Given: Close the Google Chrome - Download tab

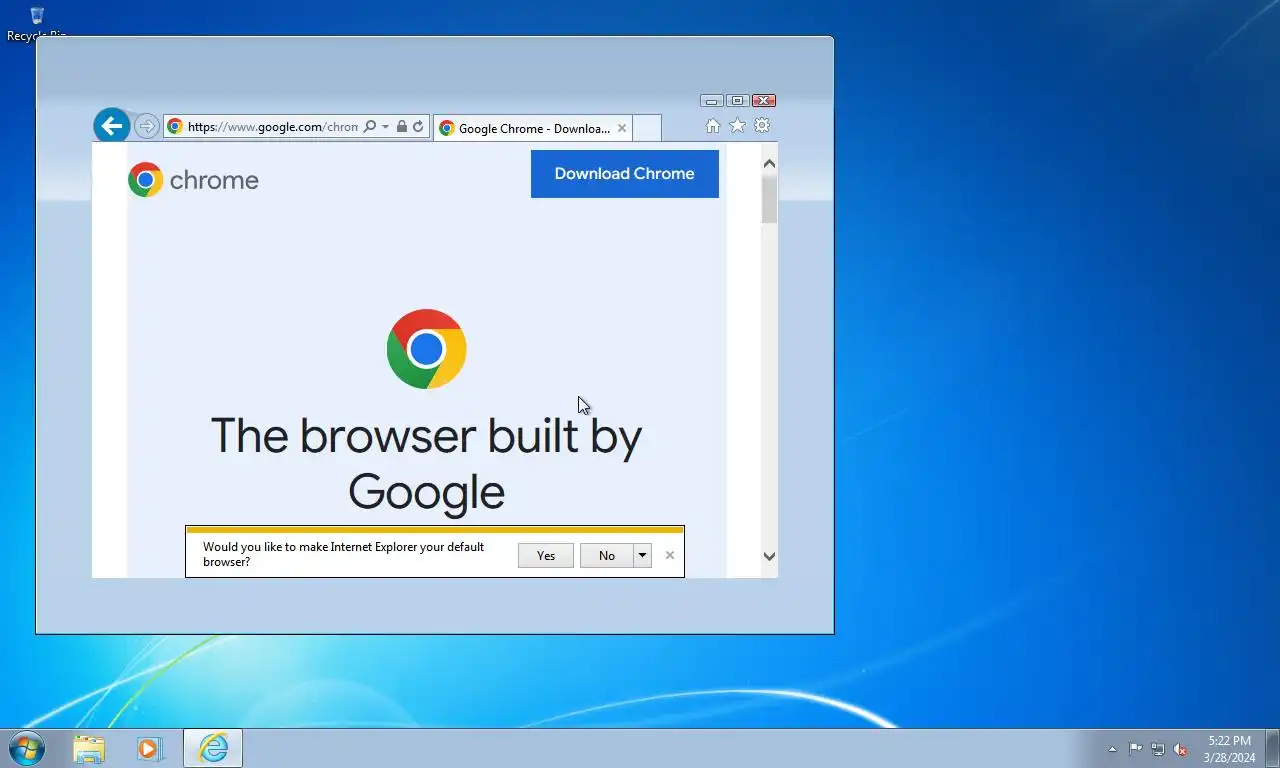Looking at the screenshot, I should tap(622, 128).
